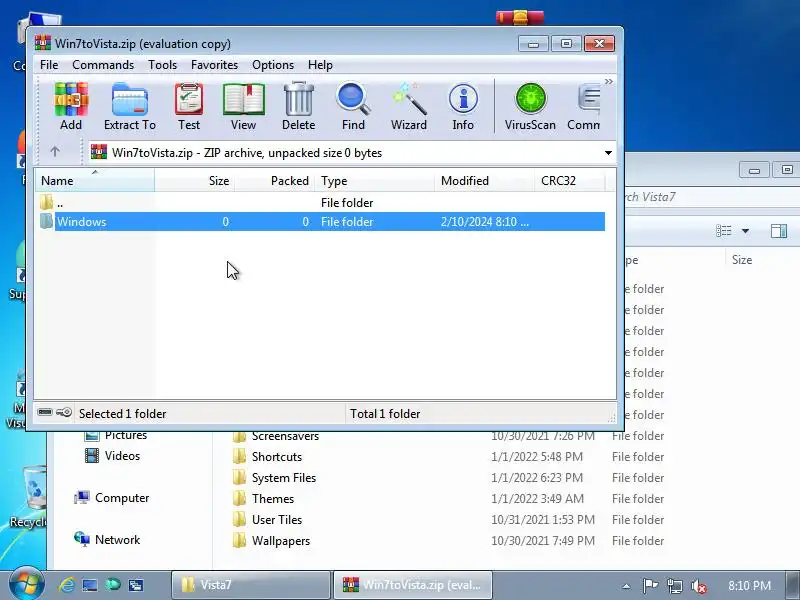Click the Explorer search Vista7 box
Screen dimensions: 800x600
[x=712, y=197]
